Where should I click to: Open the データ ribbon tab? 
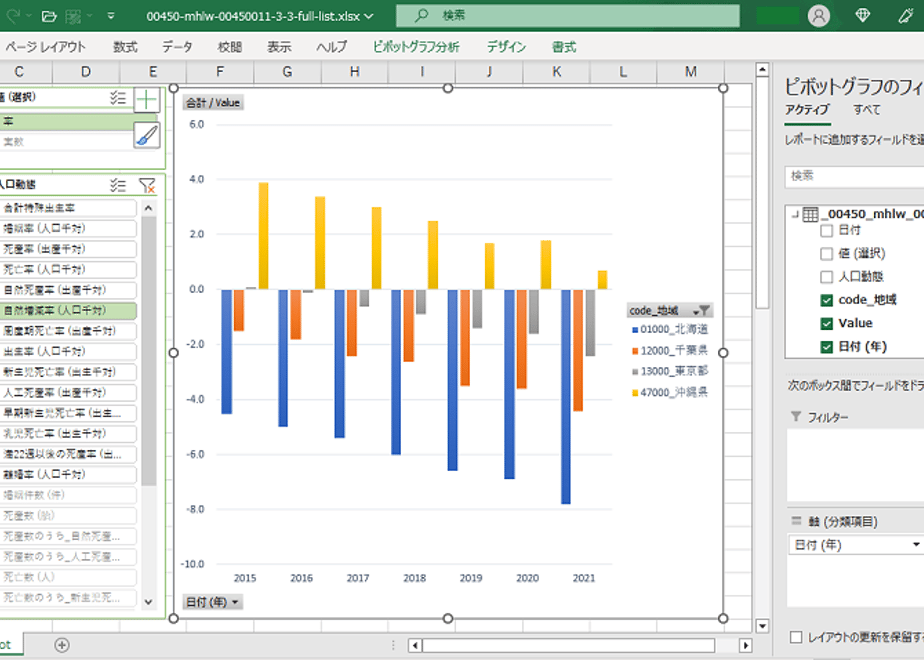pyautogui.click(x=177, y=47)
